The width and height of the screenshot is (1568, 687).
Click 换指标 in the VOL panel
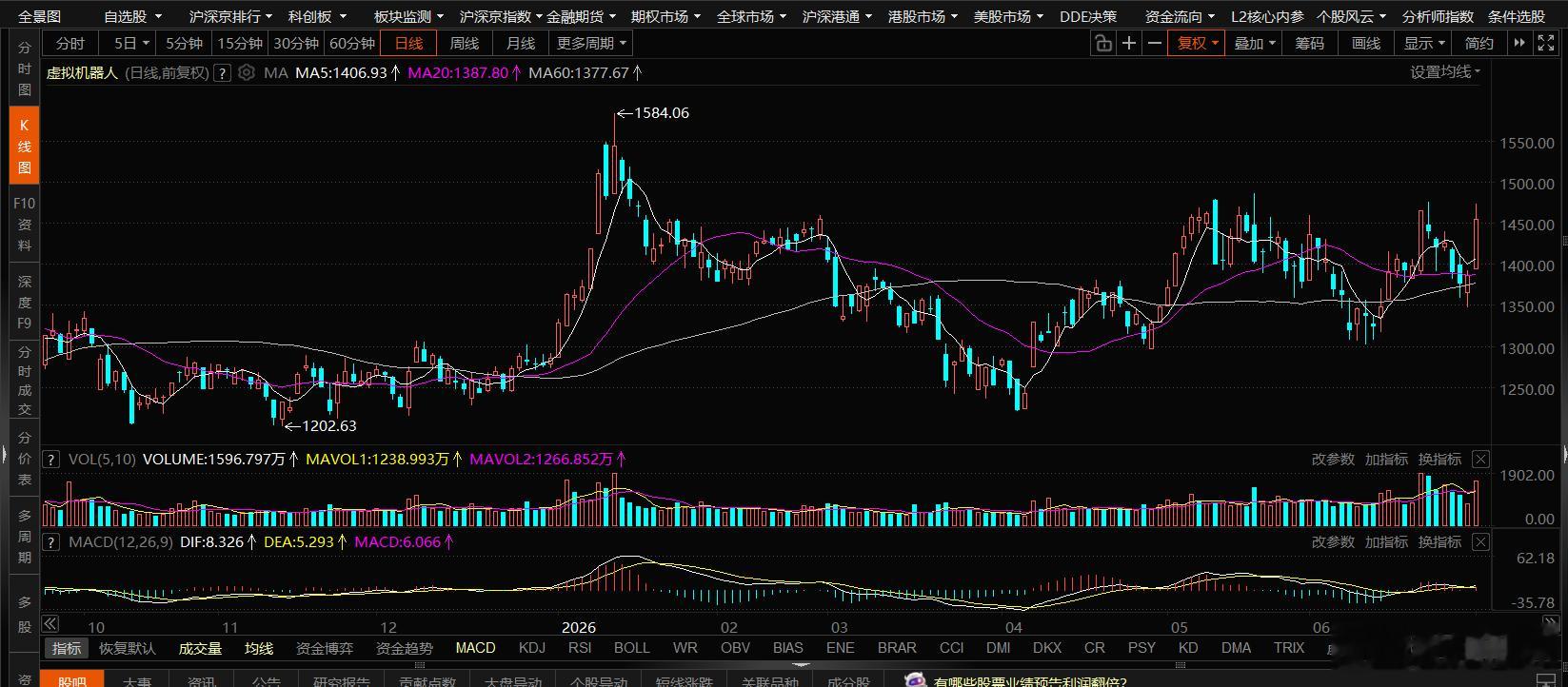point(1439,459)
